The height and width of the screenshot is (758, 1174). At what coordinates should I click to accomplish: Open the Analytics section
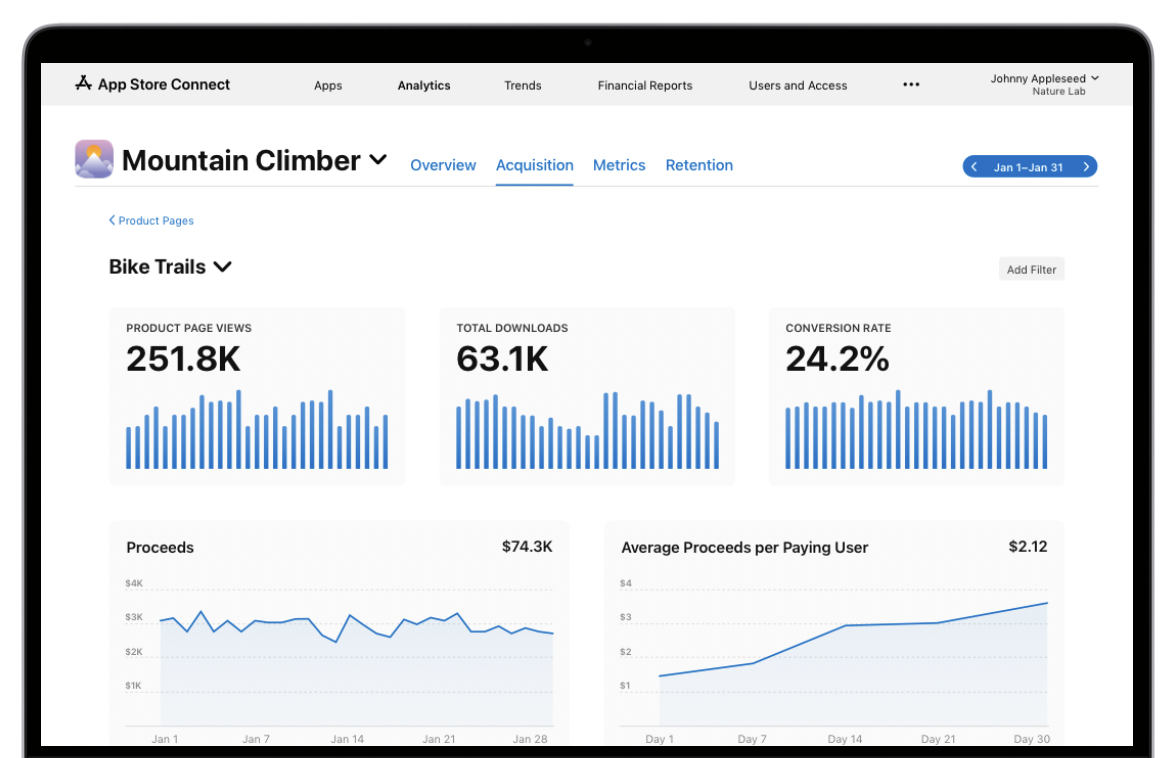[424, 85]
